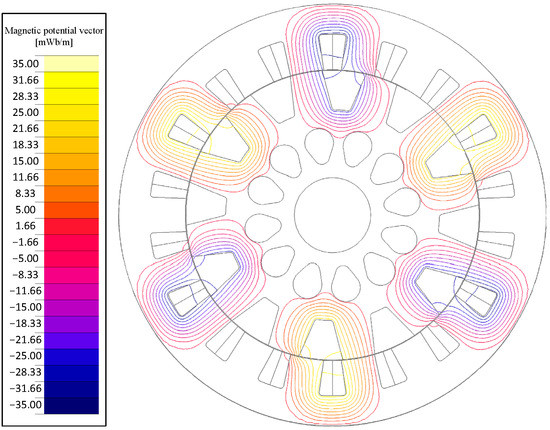Click the lower-right stator slot with purple contours
The image size is (550, 430).
point(456,291)
